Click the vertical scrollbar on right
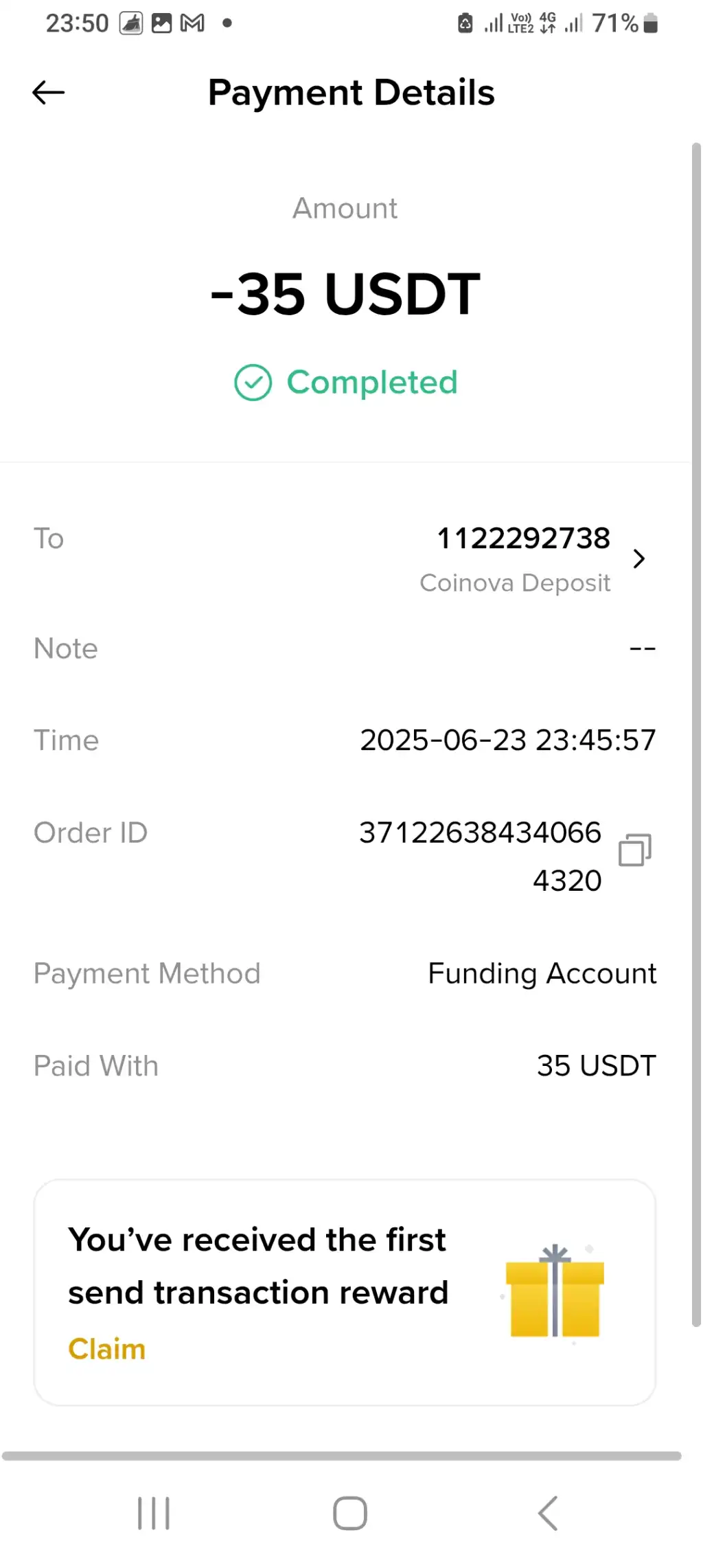This screenshot has width=703, height=1568. pyautogui.click(x=696, y=735)
